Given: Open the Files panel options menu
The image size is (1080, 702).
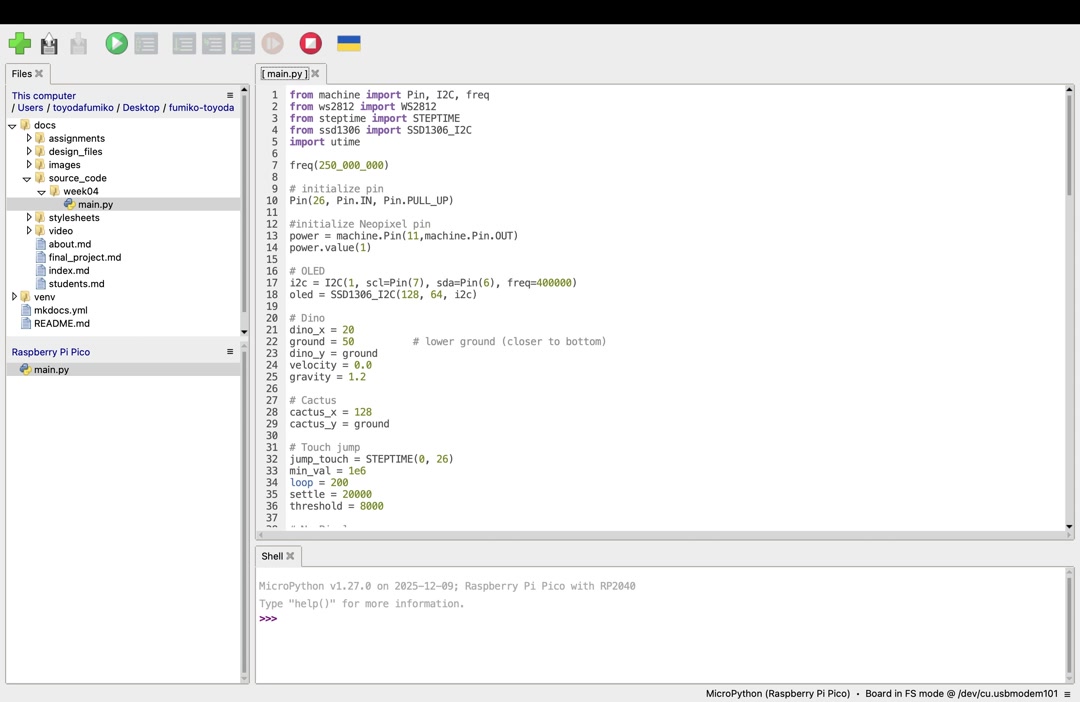Looking at the screenshot, I should [x=230, y=95].
